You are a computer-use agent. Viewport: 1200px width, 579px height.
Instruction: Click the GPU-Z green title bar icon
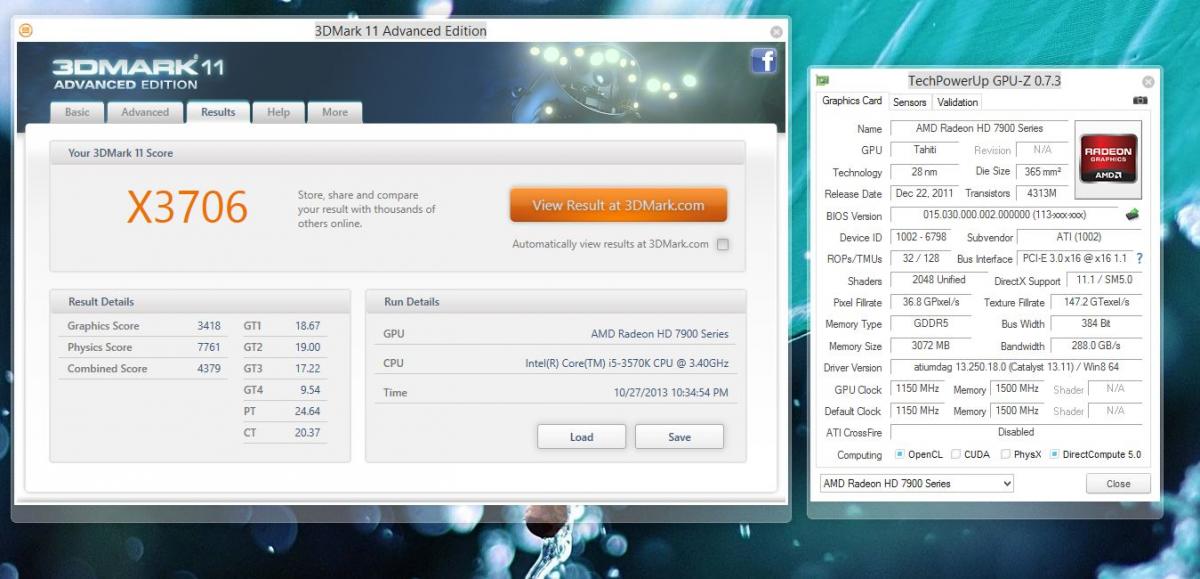822,81
